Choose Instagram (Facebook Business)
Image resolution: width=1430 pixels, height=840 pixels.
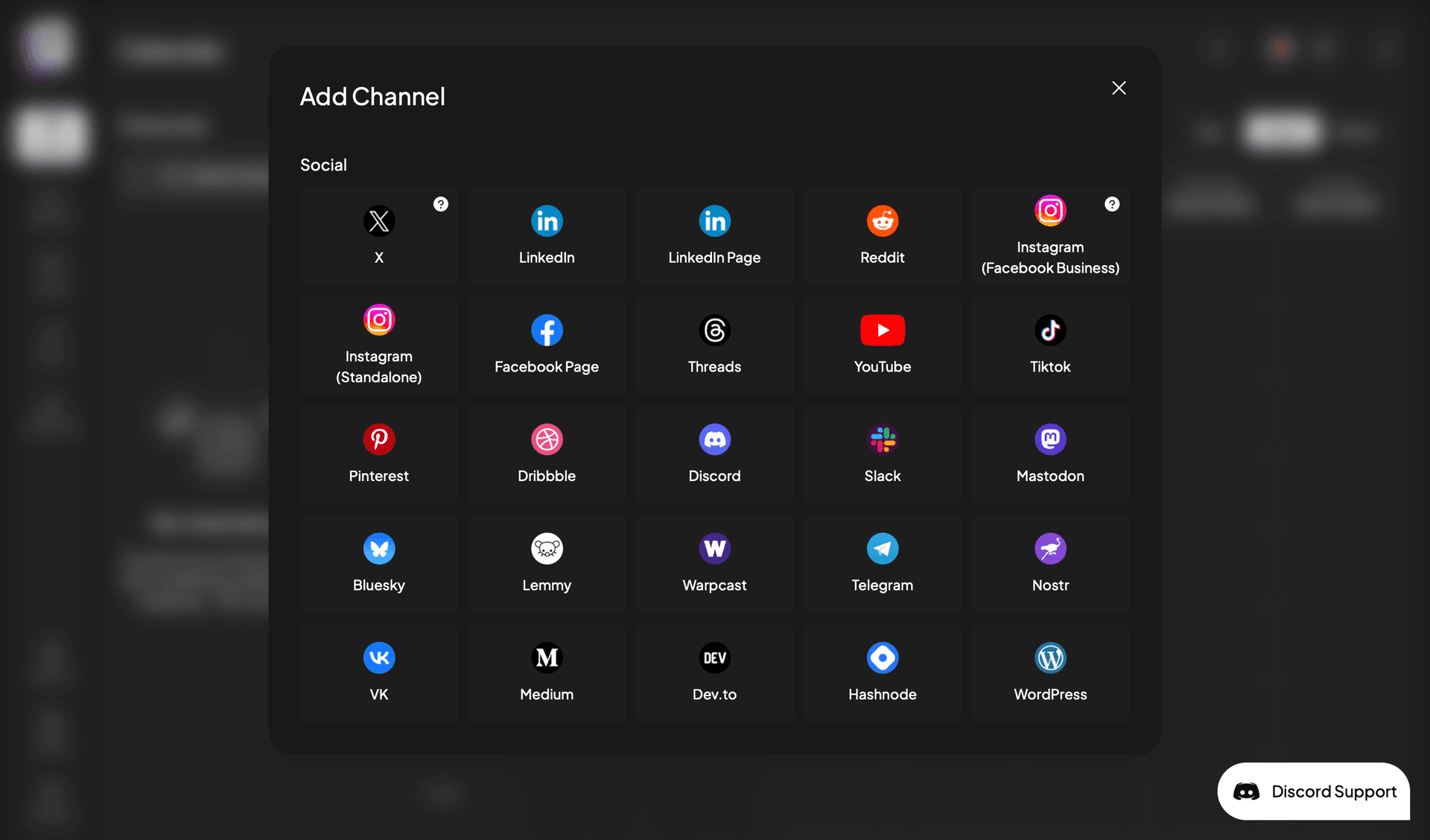pos(1050,236)
